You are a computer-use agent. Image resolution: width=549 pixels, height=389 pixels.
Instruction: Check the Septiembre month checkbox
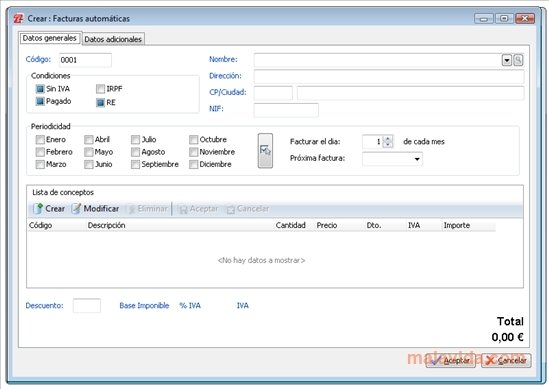pos(135,164)
